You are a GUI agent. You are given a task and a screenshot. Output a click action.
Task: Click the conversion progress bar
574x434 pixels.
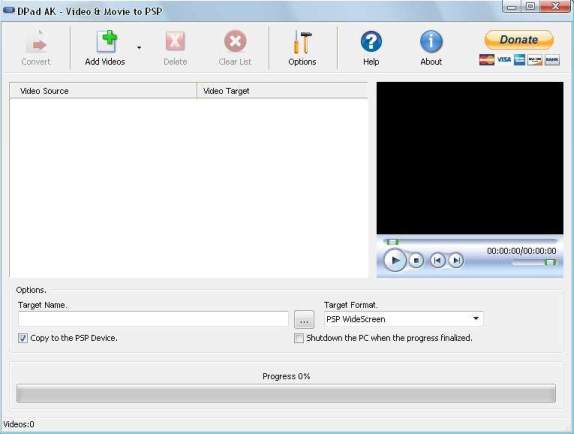pos(286,393)
